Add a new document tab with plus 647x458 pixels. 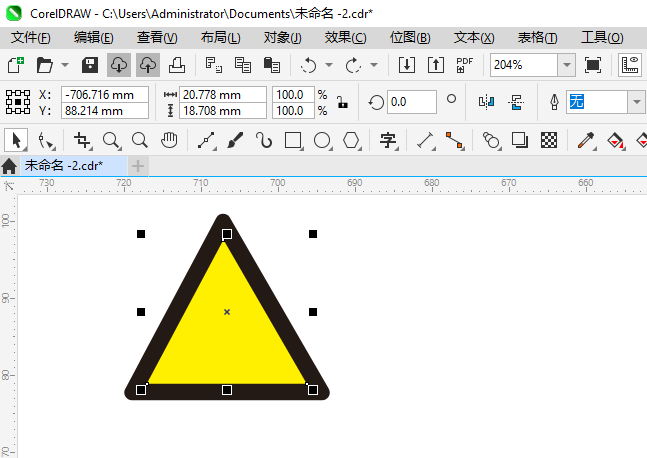point(138,166)
